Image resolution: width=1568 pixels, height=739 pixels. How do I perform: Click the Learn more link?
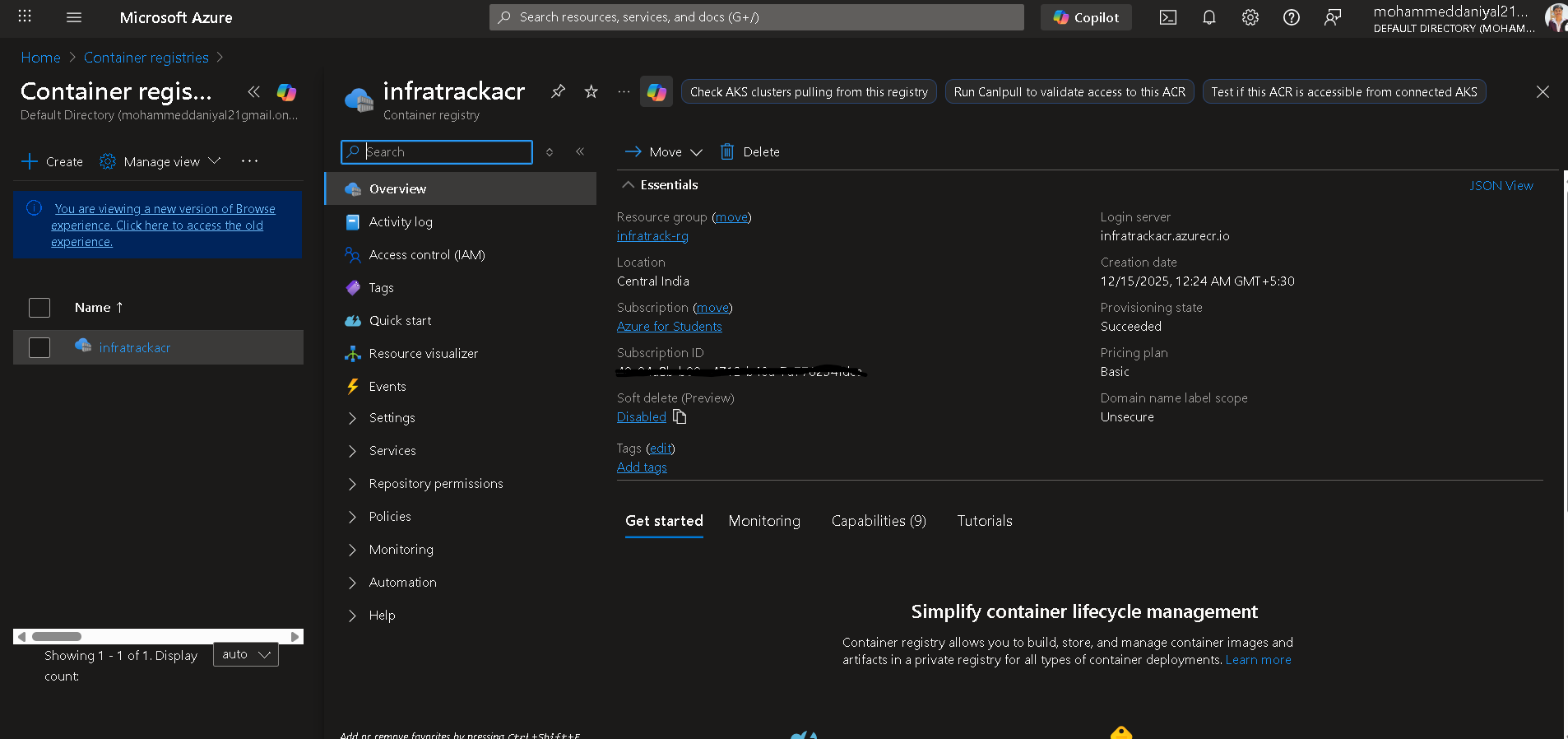coord(1259,660)
